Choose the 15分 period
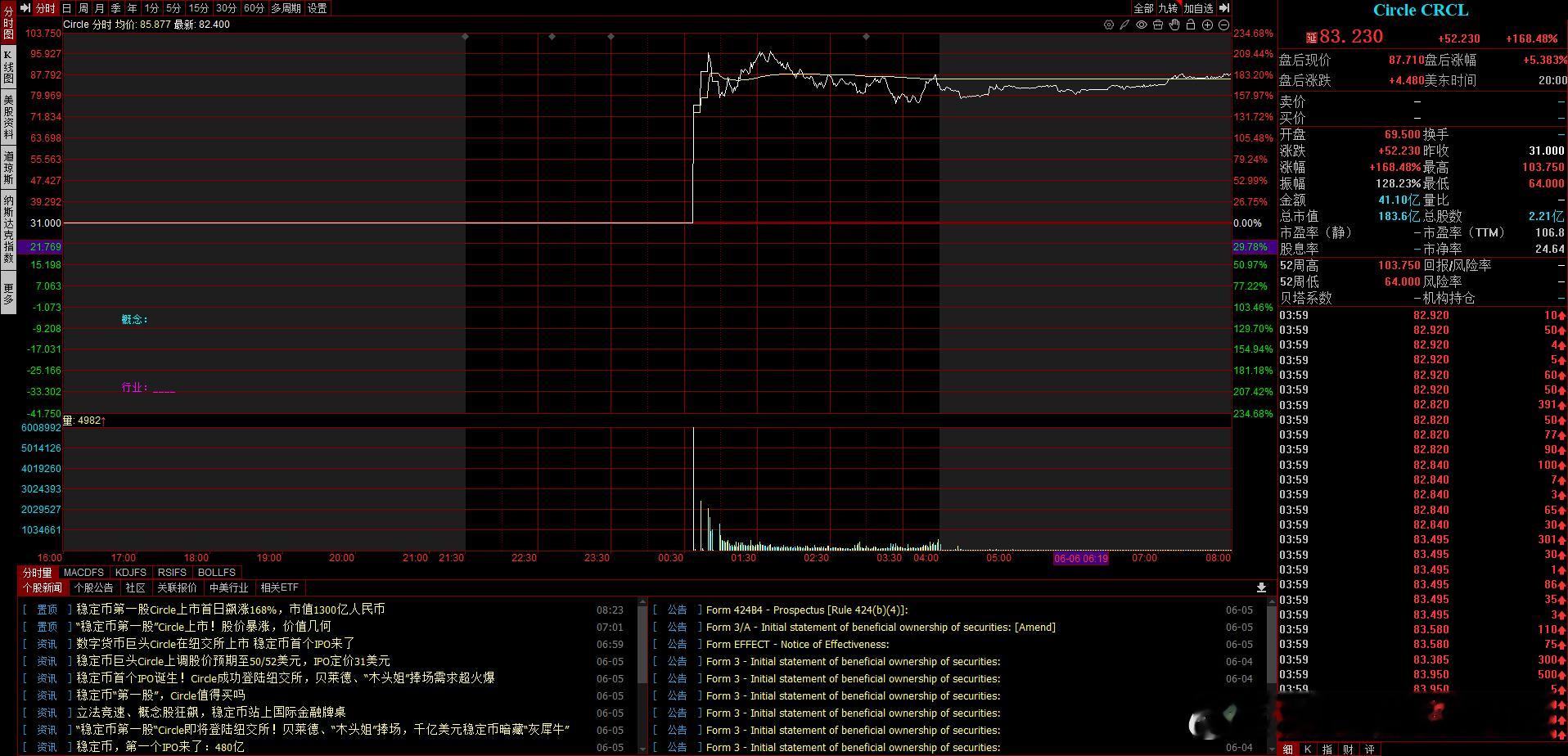1568x756 pixels. click(x=199, y=8)
